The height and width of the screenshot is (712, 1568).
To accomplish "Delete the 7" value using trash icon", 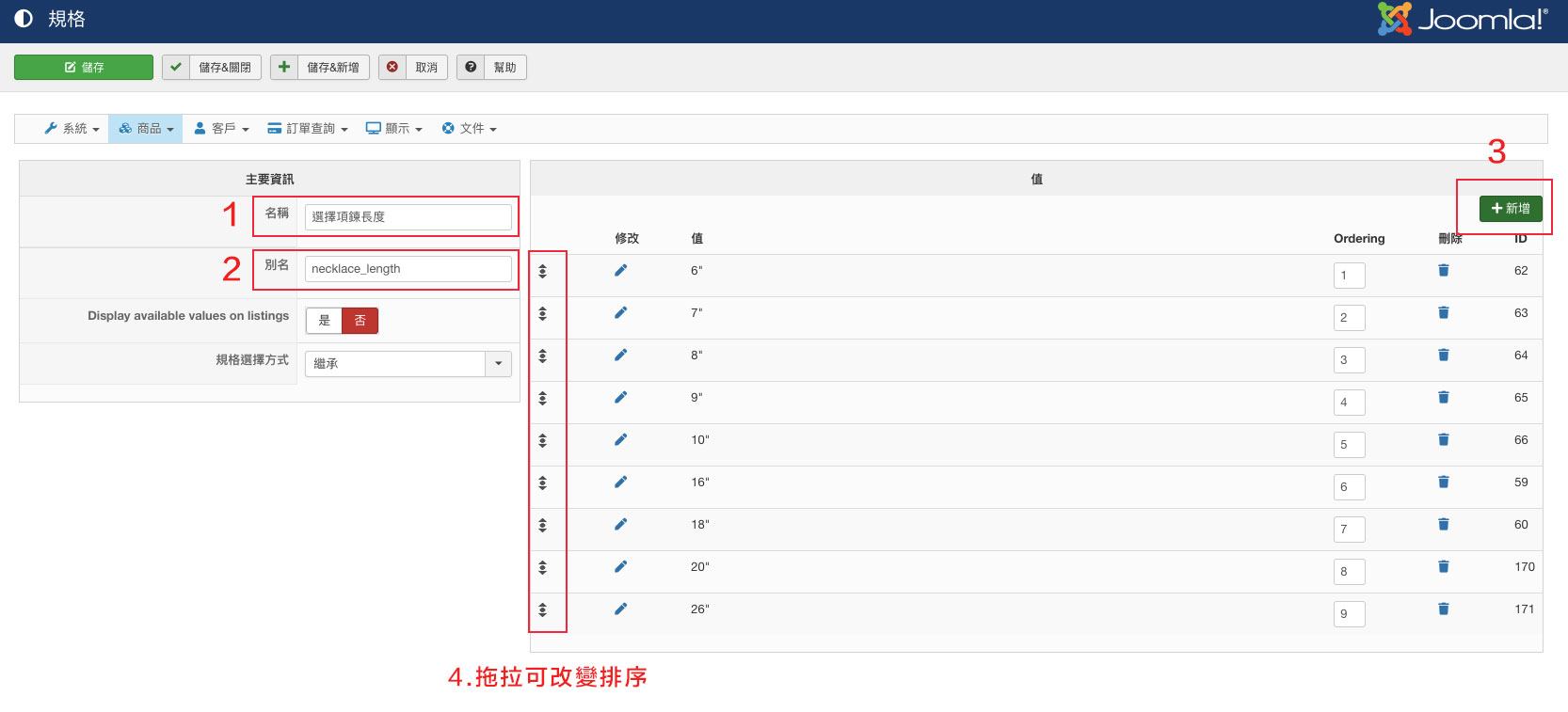I will coord(1443,313).
